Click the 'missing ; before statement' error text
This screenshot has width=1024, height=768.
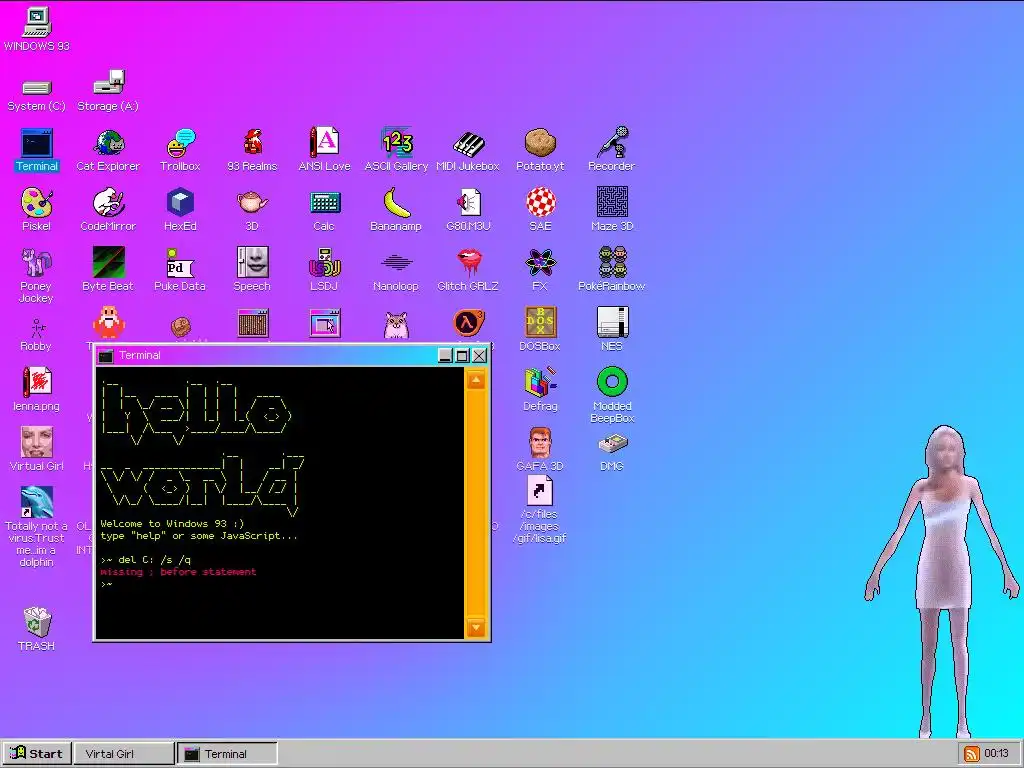click(178, 572)
